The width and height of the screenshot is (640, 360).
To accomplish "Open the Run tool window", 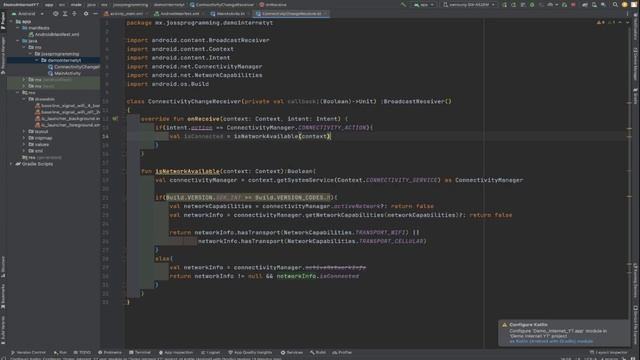I will [x=60, y=352].
